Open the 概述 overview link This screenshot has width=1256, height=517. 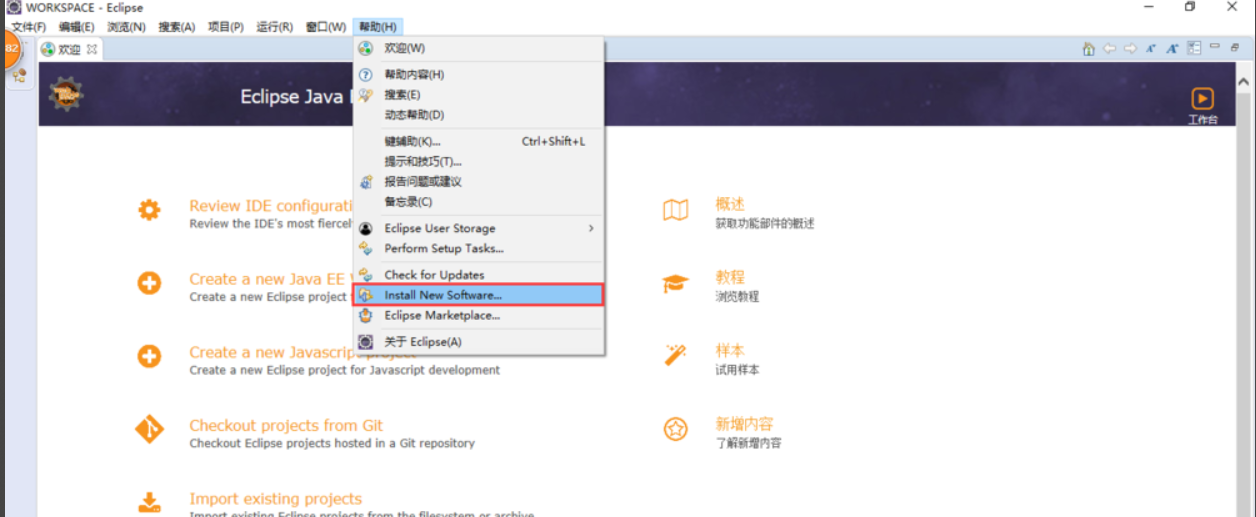pyautogui.click(x=730, y=204)
